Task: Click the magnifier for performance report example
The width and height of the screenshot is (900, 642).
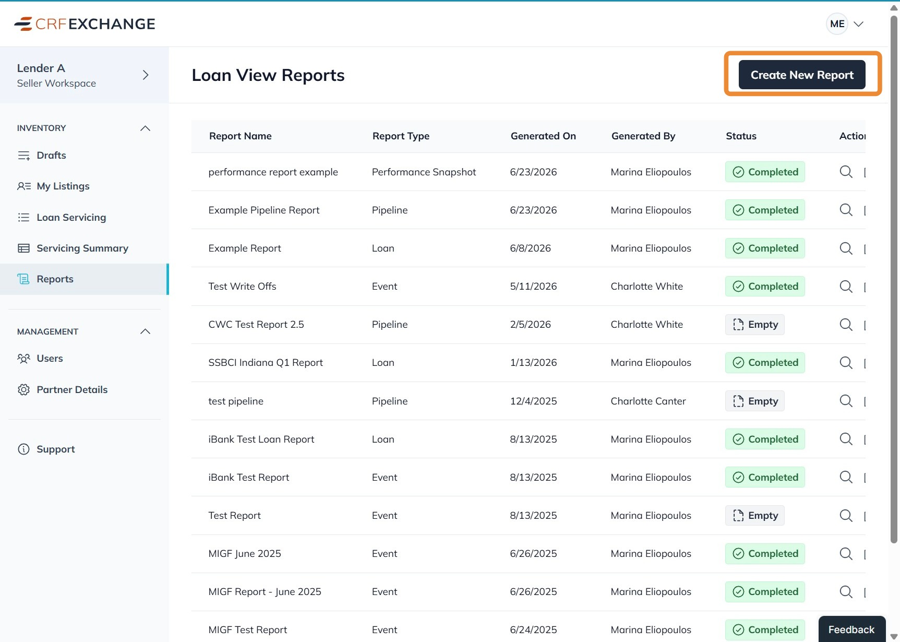Action: [845, 172]
